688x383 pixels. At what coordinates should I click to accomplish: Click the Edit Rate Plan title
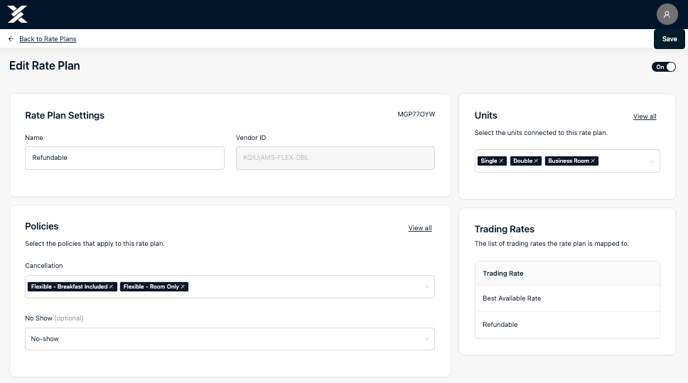pos(44,66)
